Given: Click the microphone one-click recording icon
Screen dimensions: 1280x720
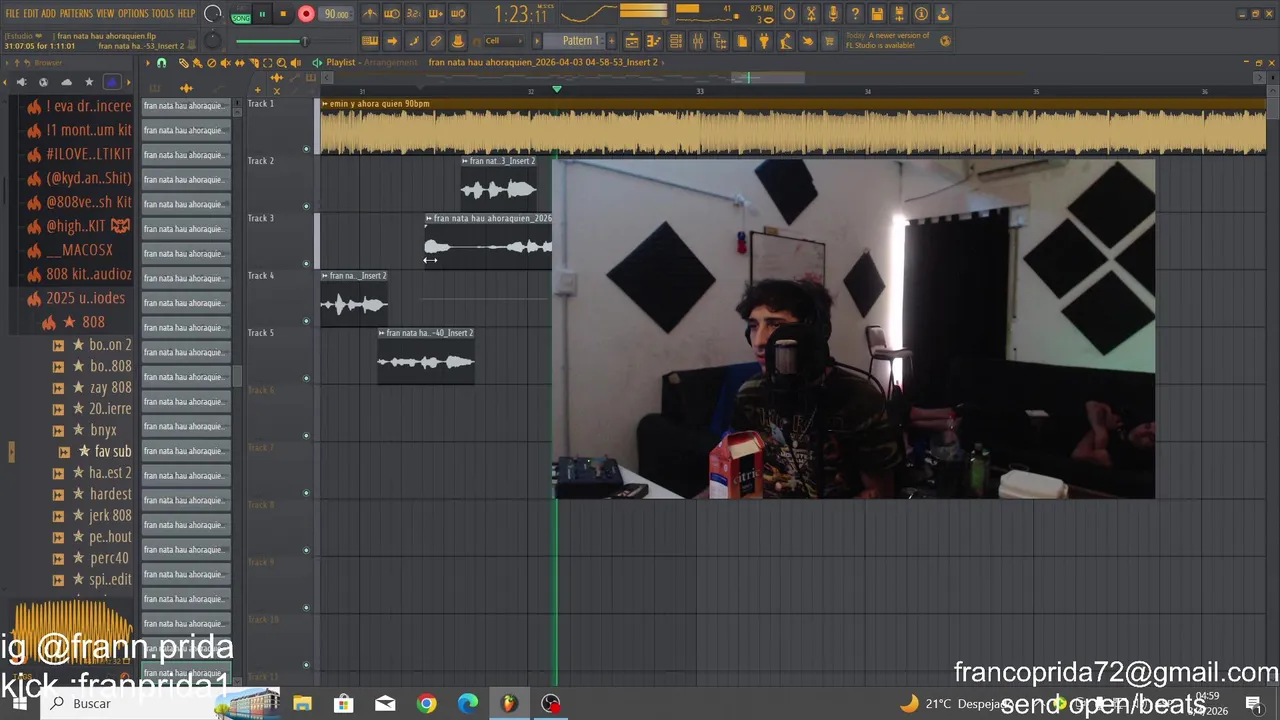Looking at the screenshot, I should coord(833,14).
